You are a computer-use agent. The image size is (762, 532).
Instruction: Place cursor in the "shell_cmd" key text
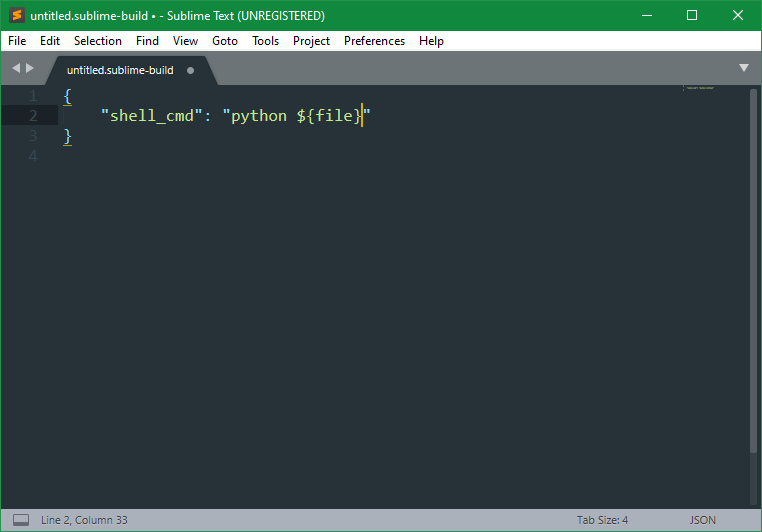point(151,116)
